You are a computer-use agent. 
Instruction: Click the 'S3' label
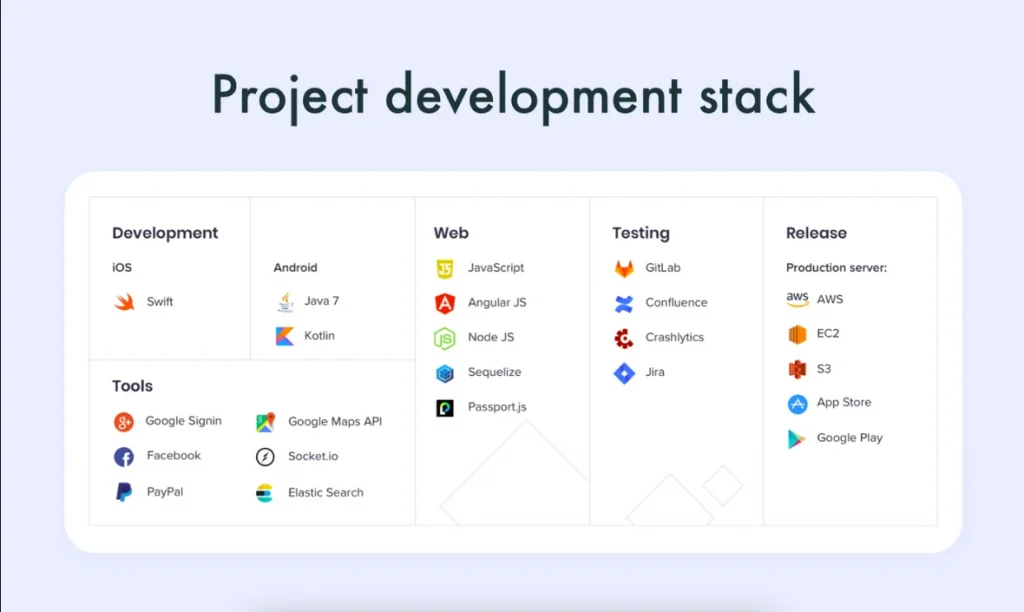tap(824, 369)
